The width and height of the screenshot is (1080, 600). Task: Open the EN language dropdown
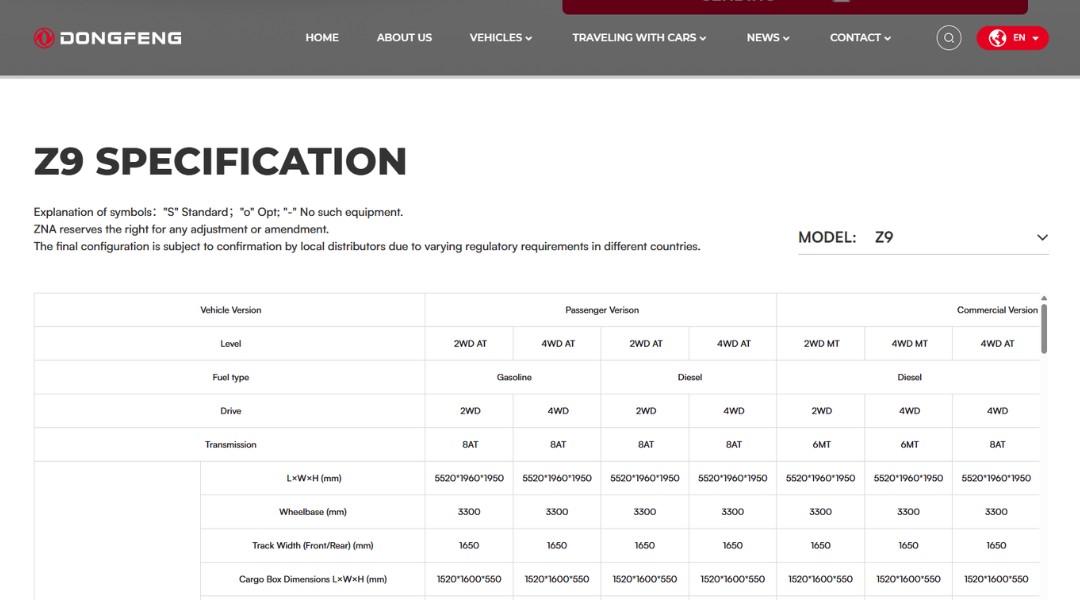pyautogui.click(x=1012, y=38)
